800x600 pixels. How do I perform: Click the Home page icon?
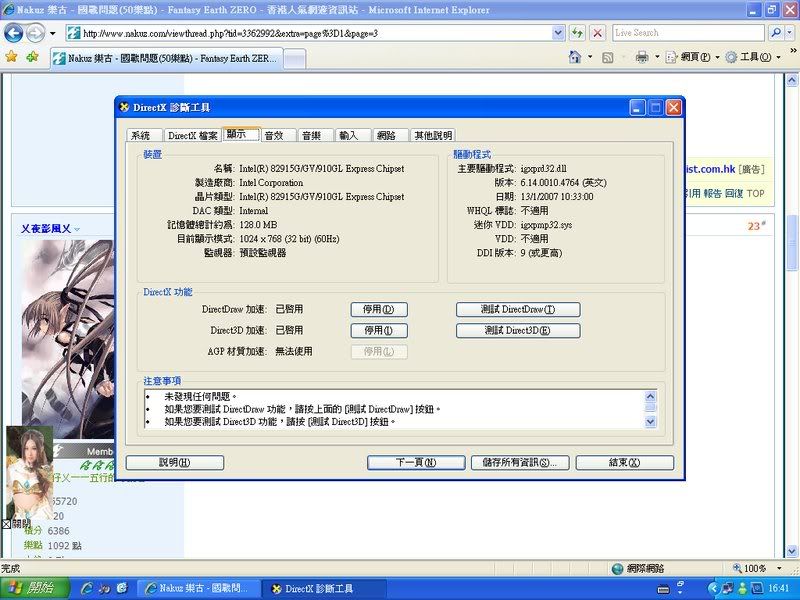(575, 57)
